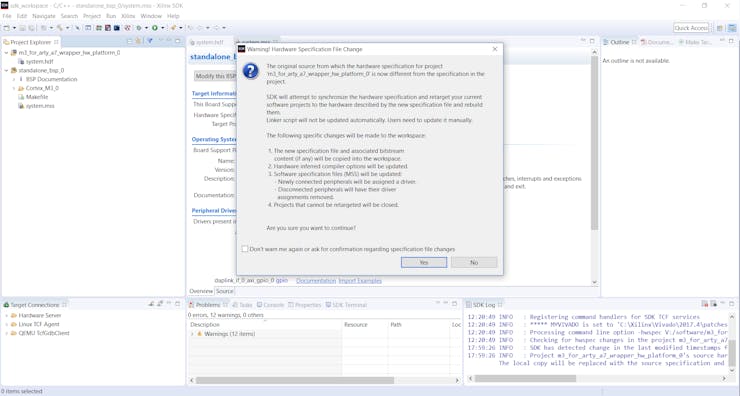Open the Documentation link
The height and width of the screenshot is (396, 740).
pos(316,281)
